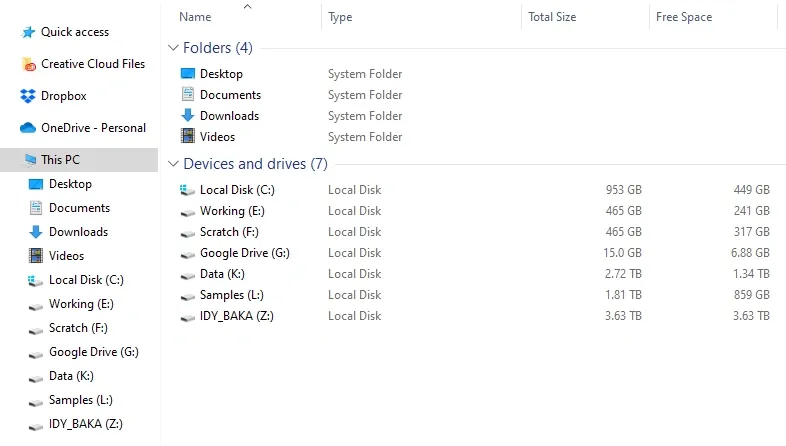Select Local Disk (C:) name in drives list
786x446 pixels.
(237, 190)
